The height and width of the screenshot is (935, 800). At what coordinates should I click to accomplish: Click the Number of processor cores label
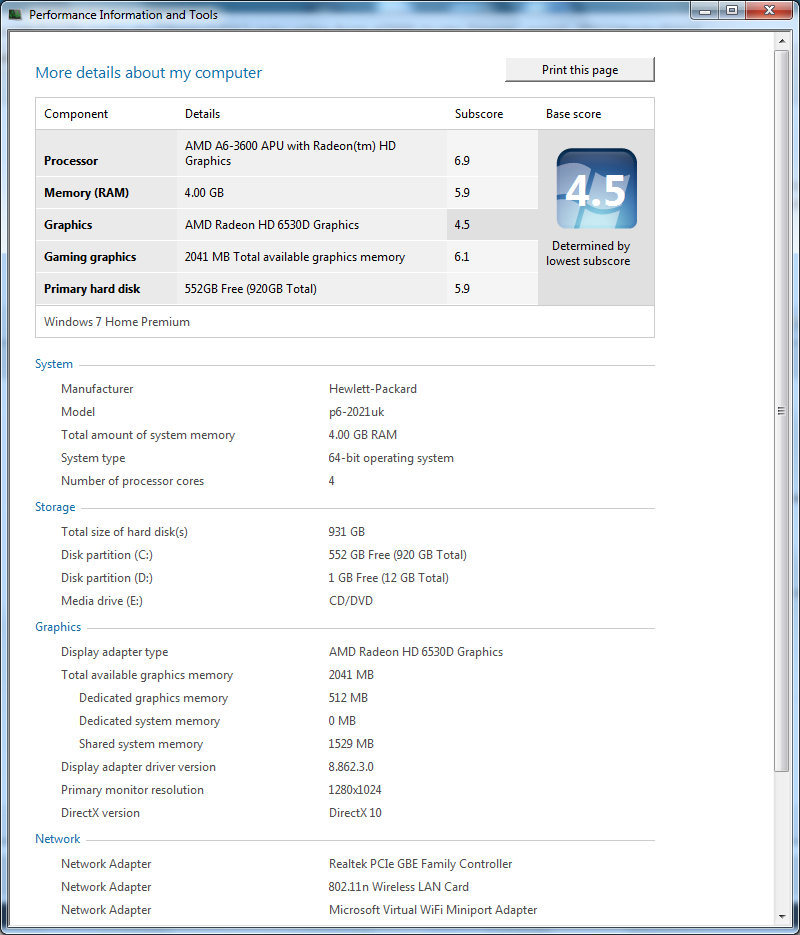tap(132, 481)
